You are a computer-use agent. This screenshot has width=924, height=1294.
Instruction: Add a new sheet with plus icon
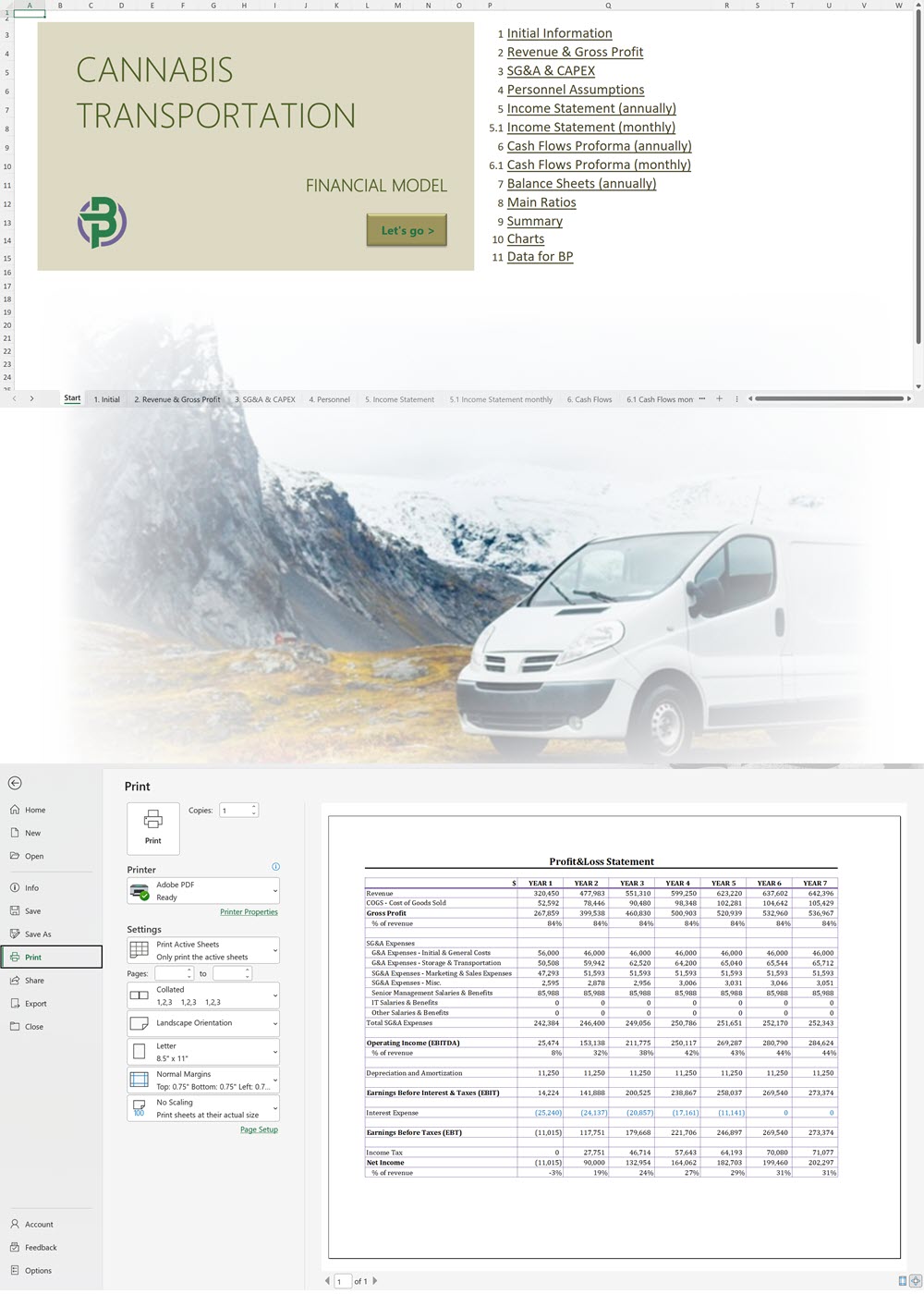tap(719, 398)
